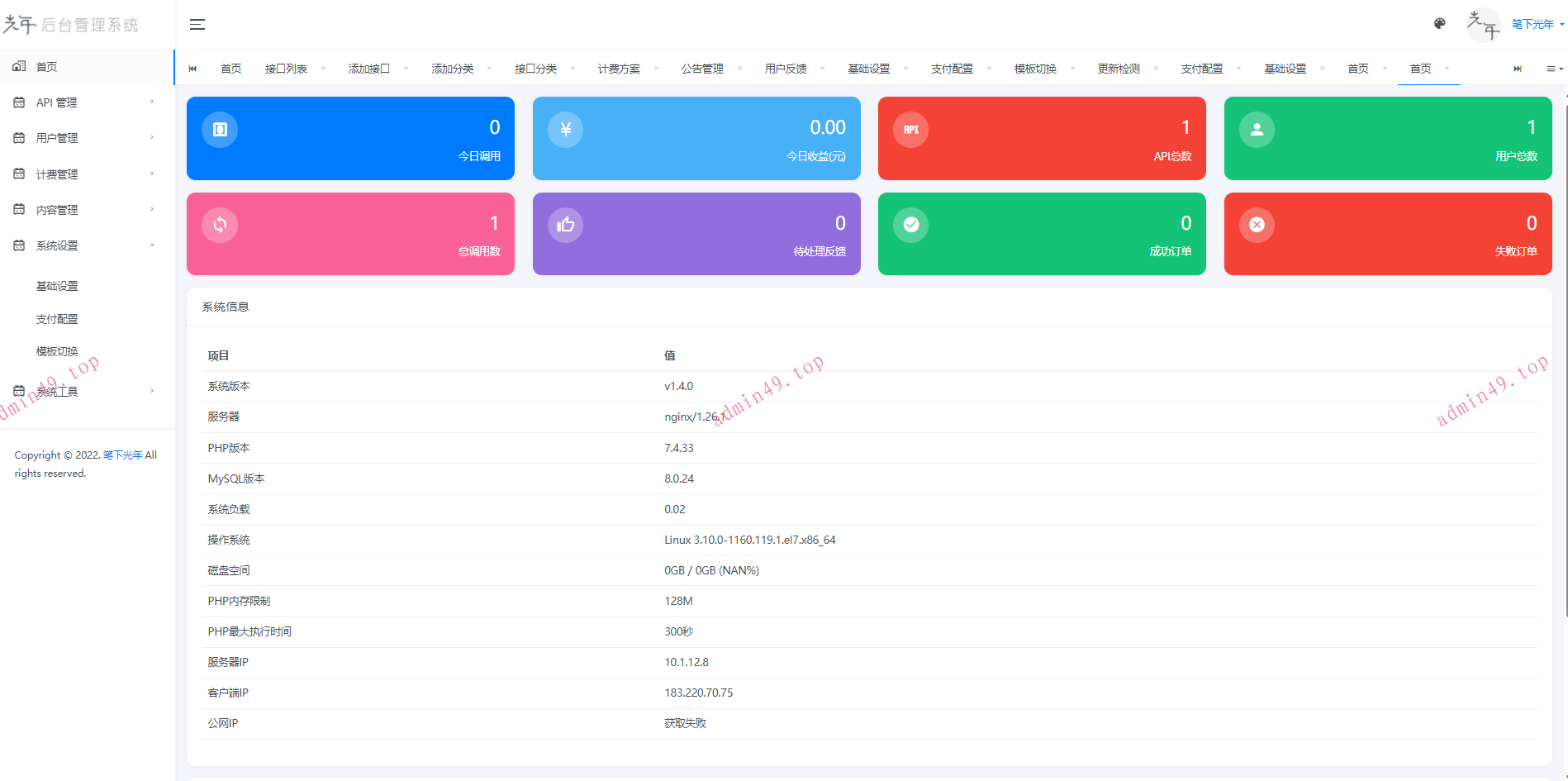1568x781 pixels.
Task: Click the red X icon on 失败订单 card
Action: pyautogui.click(x=1257, y=225)
